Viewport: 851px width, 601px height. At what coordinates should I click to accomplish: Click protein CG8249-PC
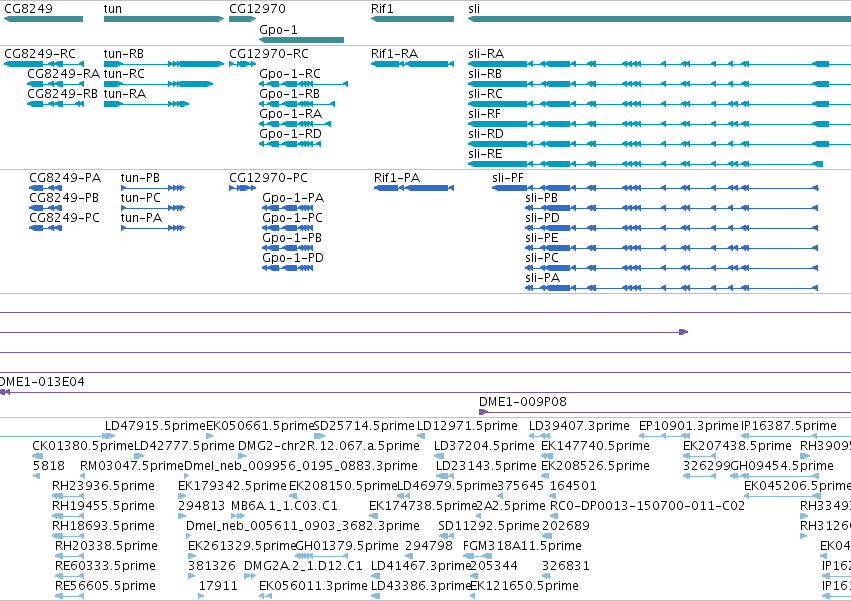coord(46,229)
